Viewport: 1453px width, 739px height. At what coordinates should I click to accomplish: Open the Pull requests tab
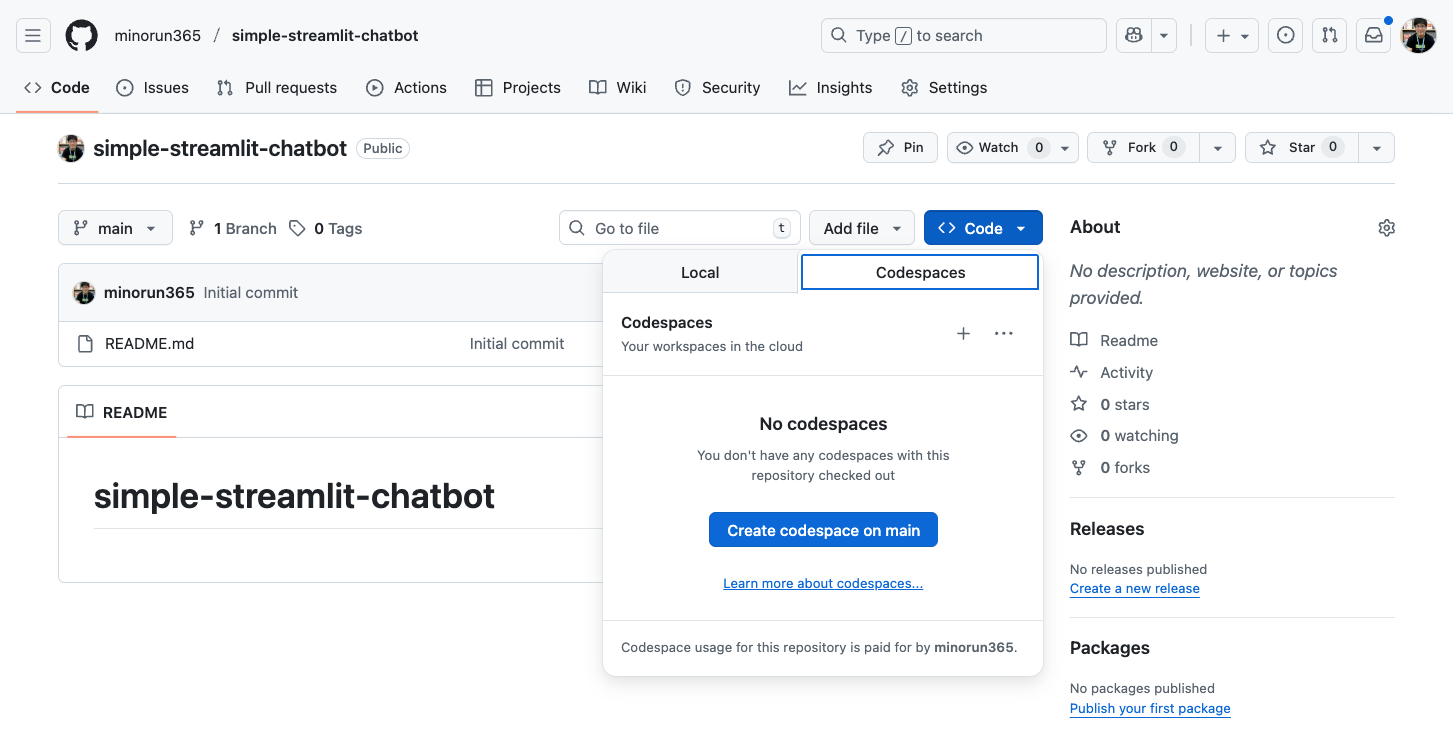click(x=277, y=88)
